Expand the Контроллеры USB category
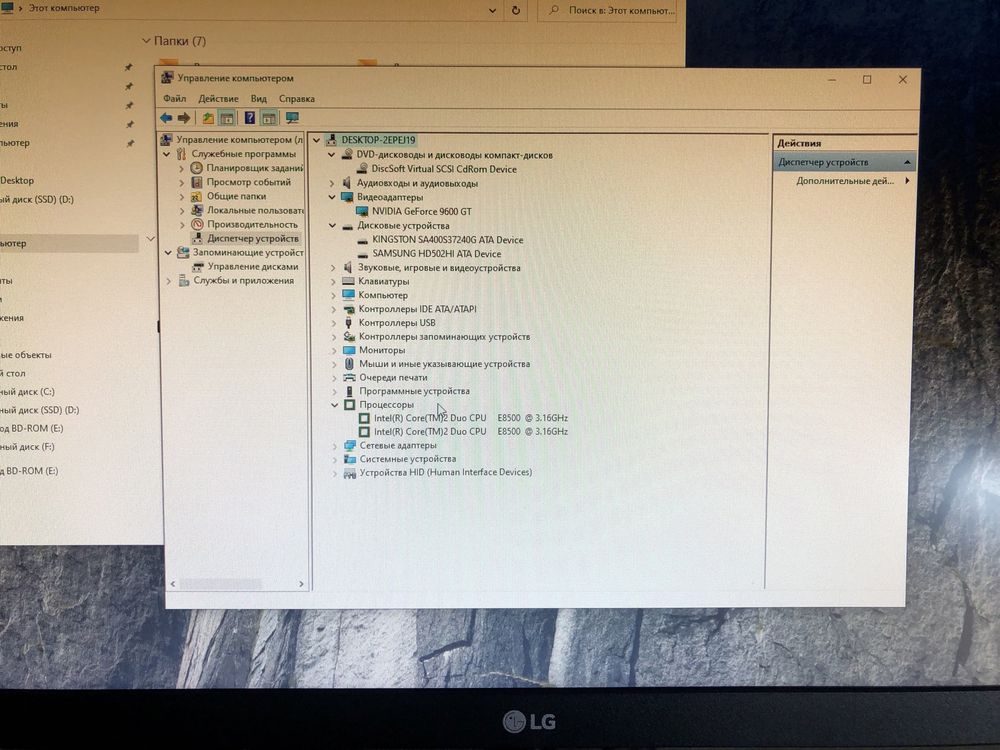This screenshot has height=750, width=1000. coord(334,323)
